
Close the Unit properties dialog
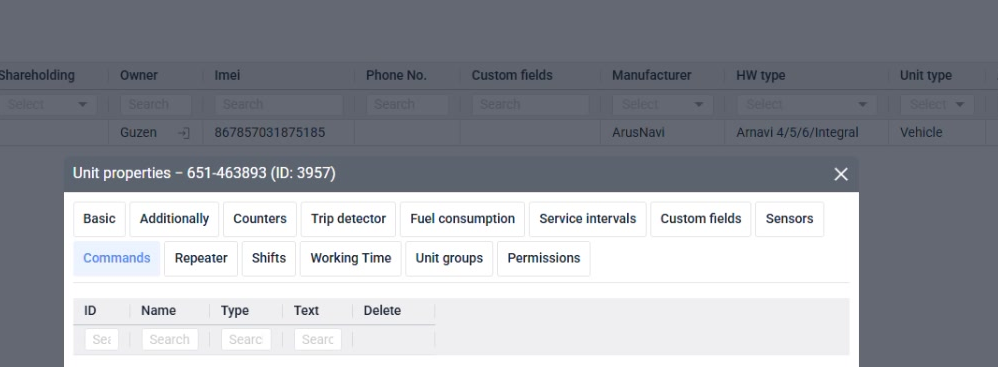pos(841,174)
